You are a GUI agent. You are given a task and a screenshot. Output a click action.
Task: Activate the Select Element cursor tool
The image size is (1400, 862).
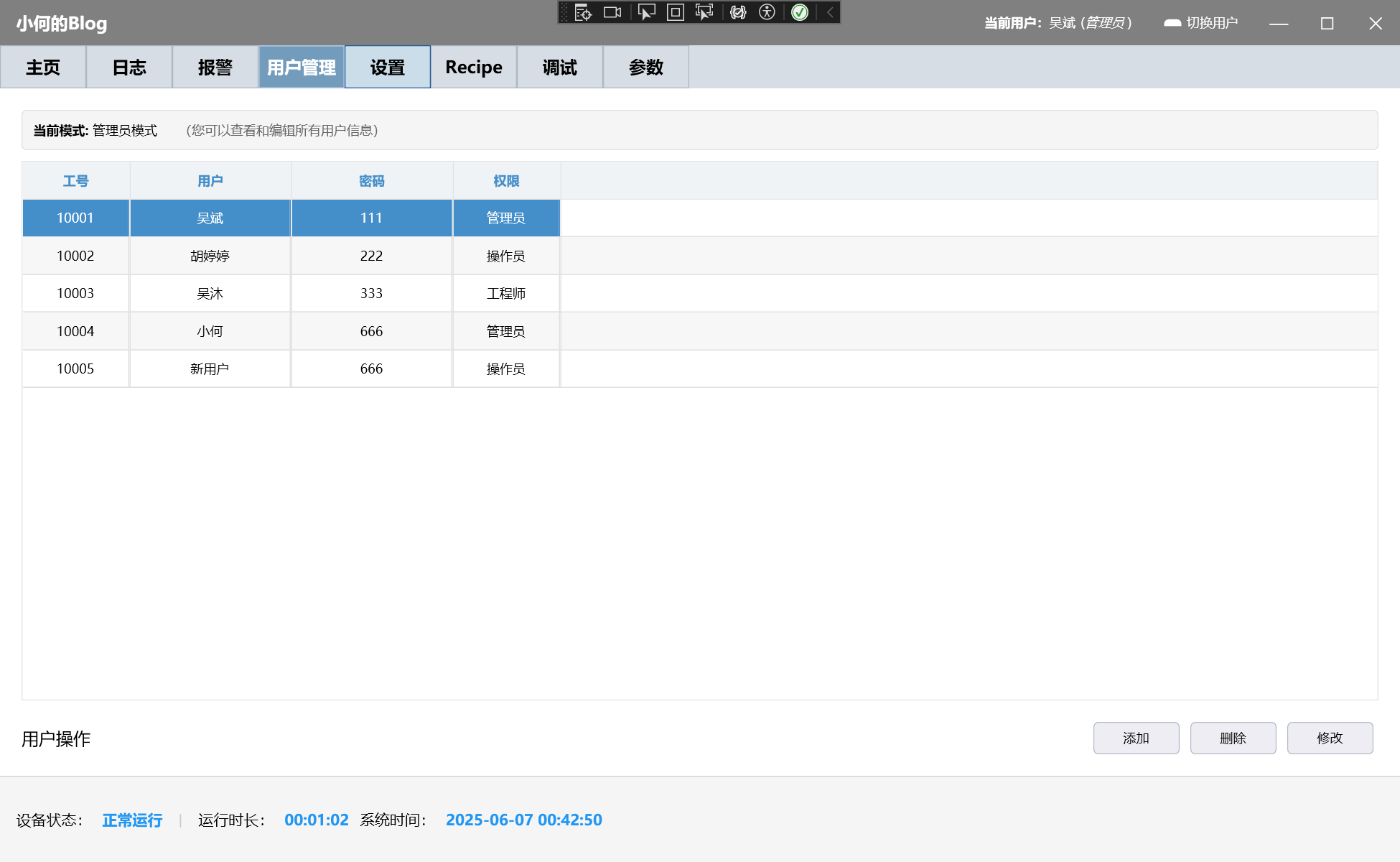pyautogui.click(x=646, y=12)
